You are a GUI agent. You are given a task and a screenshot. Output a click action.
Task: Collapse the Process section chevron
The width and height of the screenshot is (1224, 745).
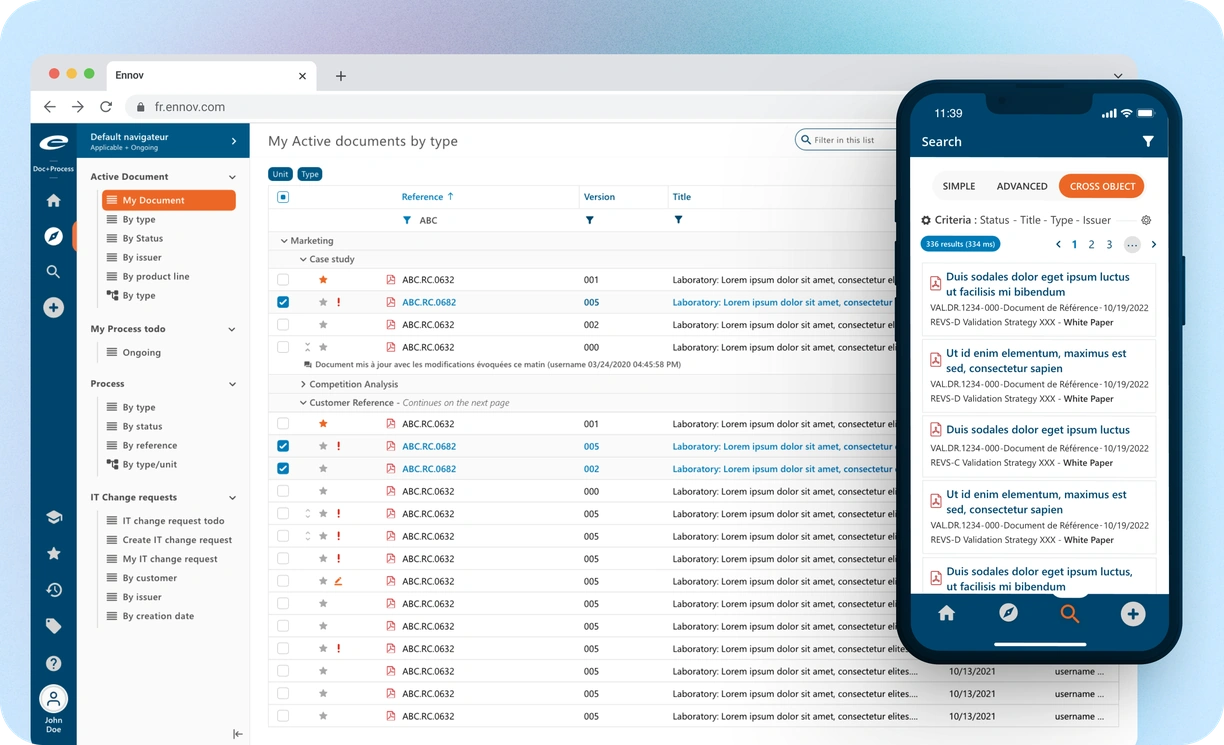point(232,384)
